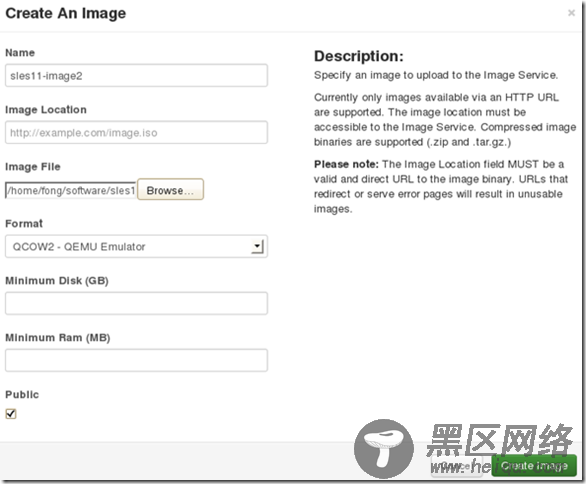This screenshot has width=586, height=484.
Task: Click the Format label
Action: [x=24, y=223]
